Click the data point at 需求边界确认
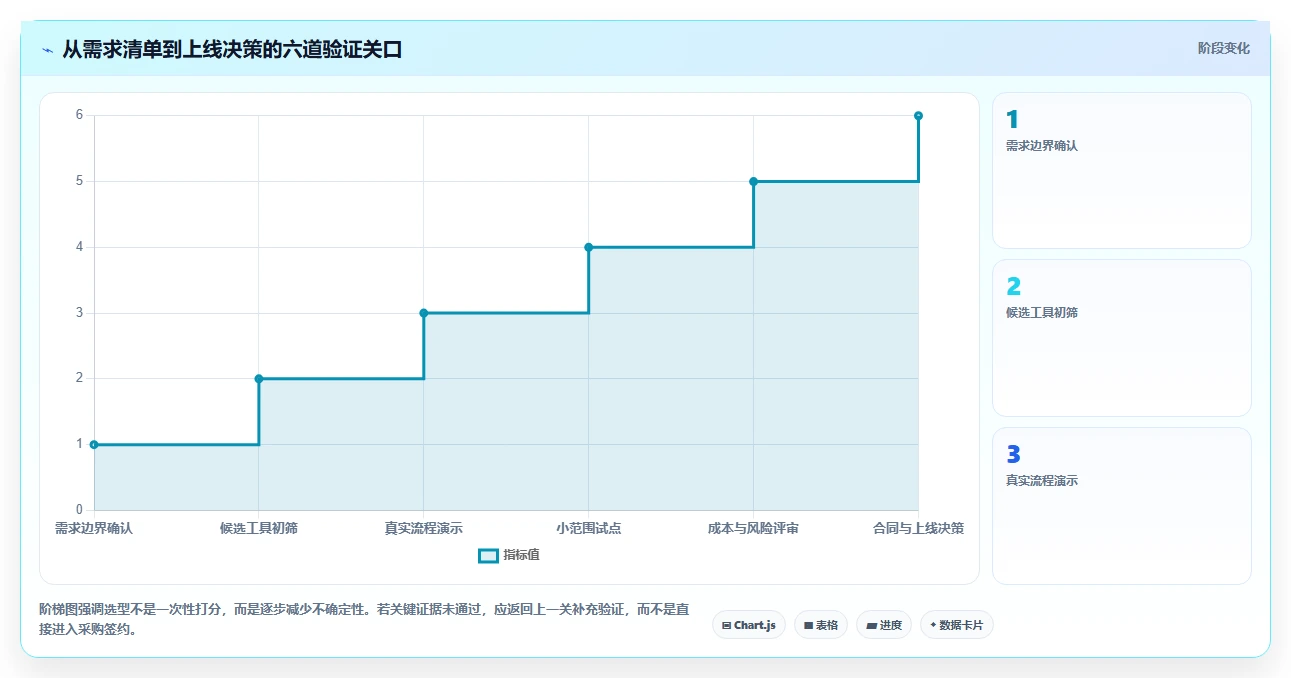Image resolution: width=1291 pixels, height=678 pixels. click(x=94, y=444)
